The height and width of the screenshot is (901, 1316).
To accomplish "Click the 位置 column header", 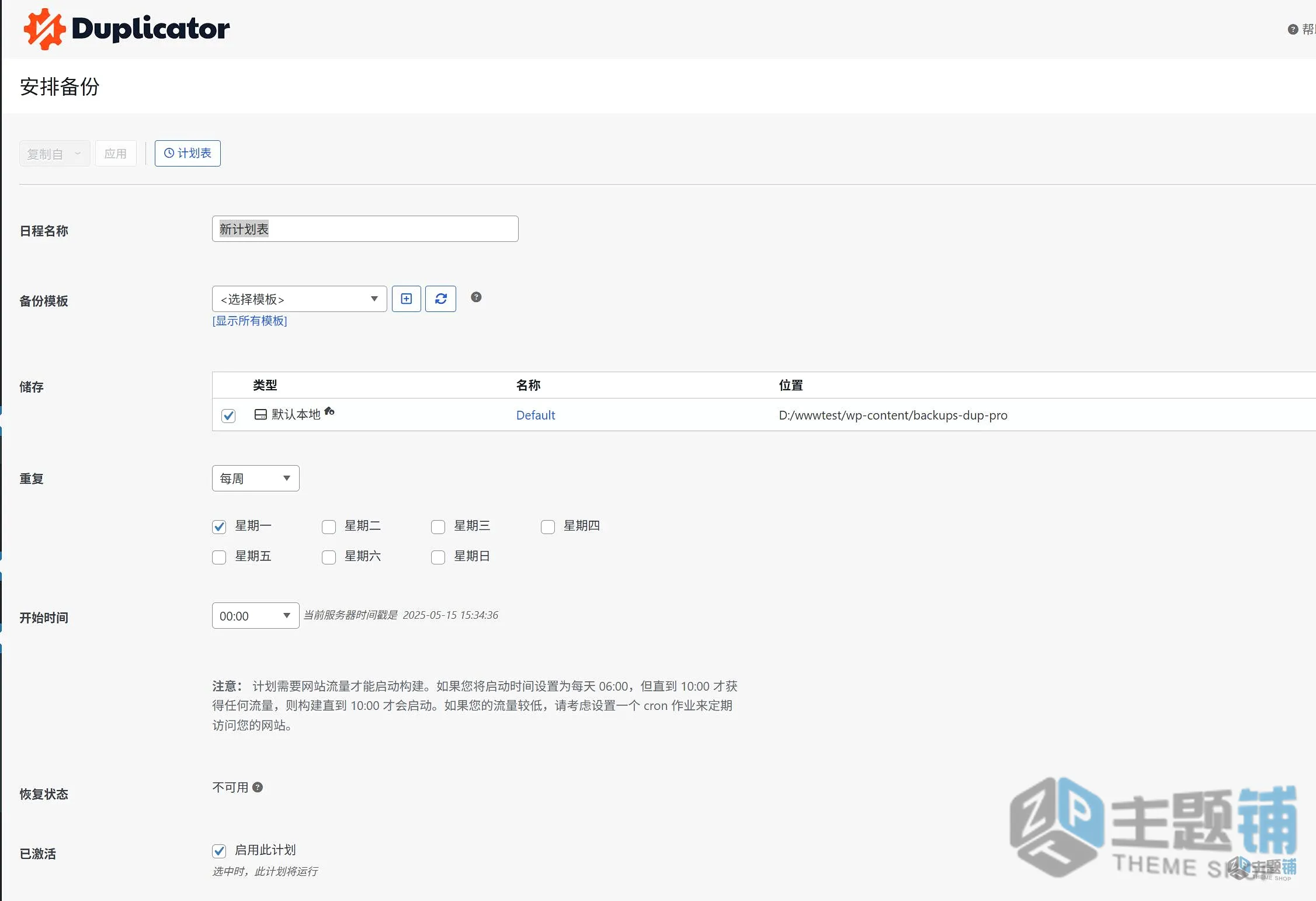I will point(791,385).
